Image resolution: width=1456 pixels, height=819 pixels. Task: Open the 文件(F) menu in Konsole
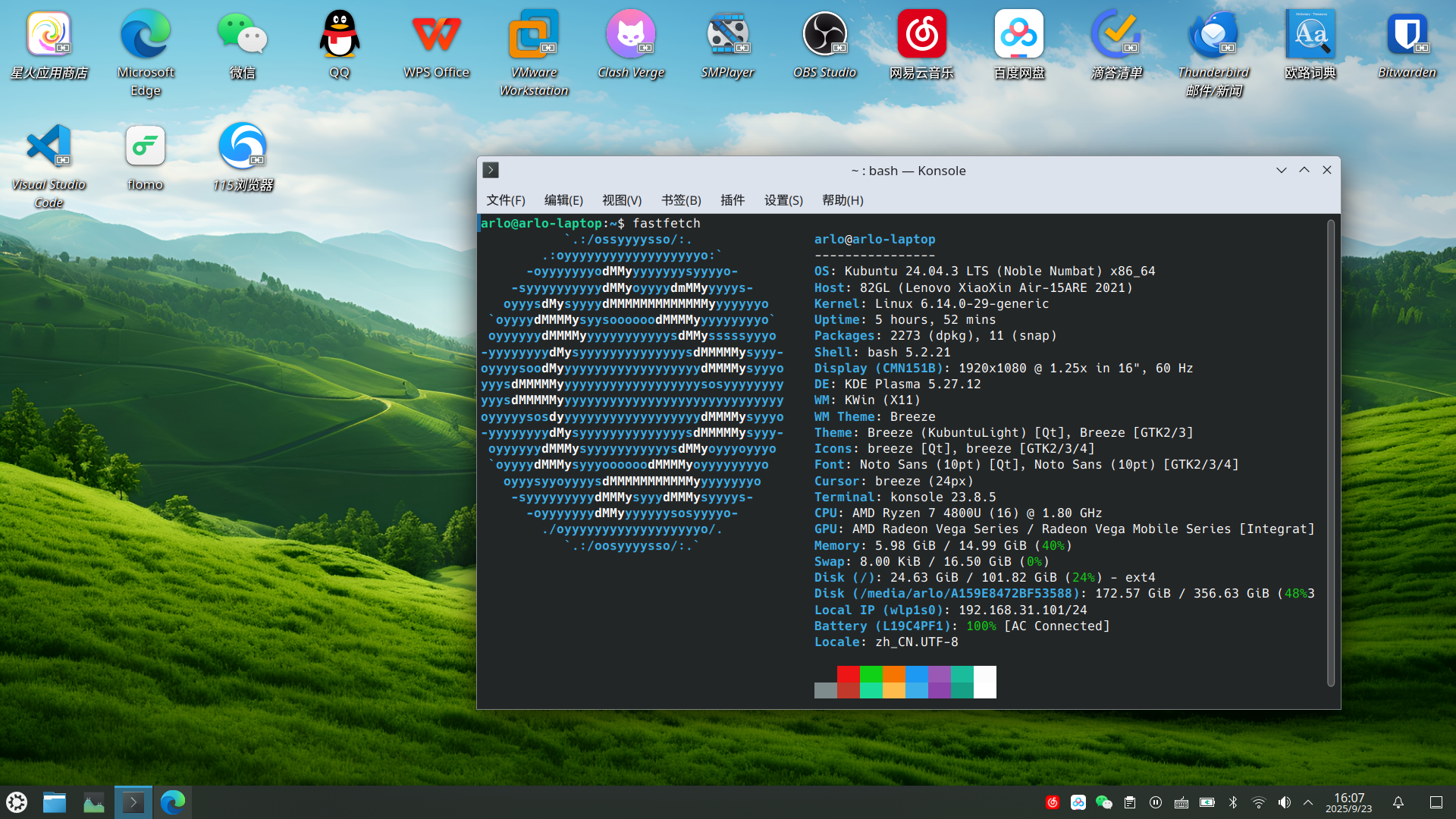(506, 200)
